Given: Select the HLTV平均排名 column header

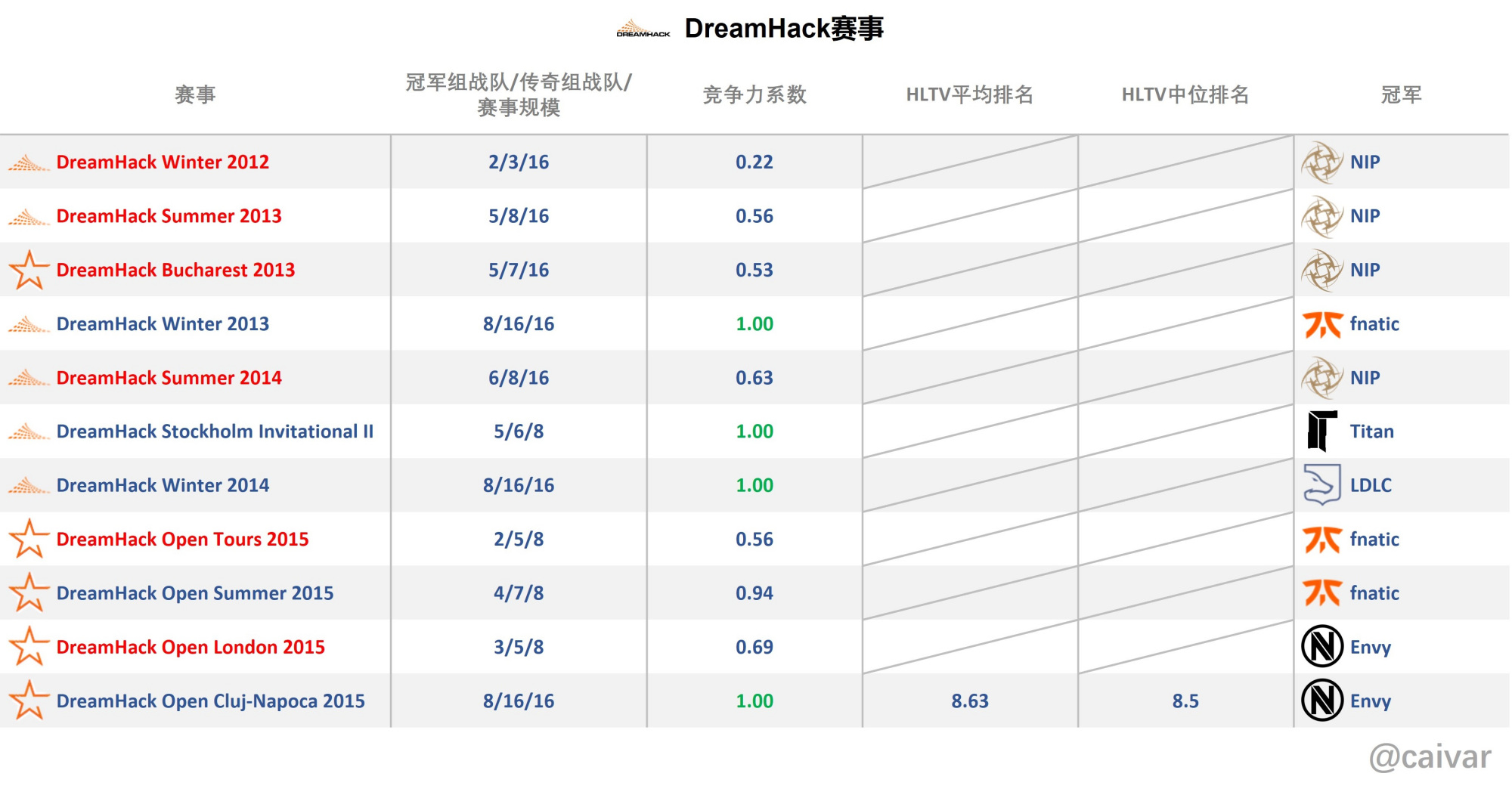Looking at the screenshot, I should (970, 94).
